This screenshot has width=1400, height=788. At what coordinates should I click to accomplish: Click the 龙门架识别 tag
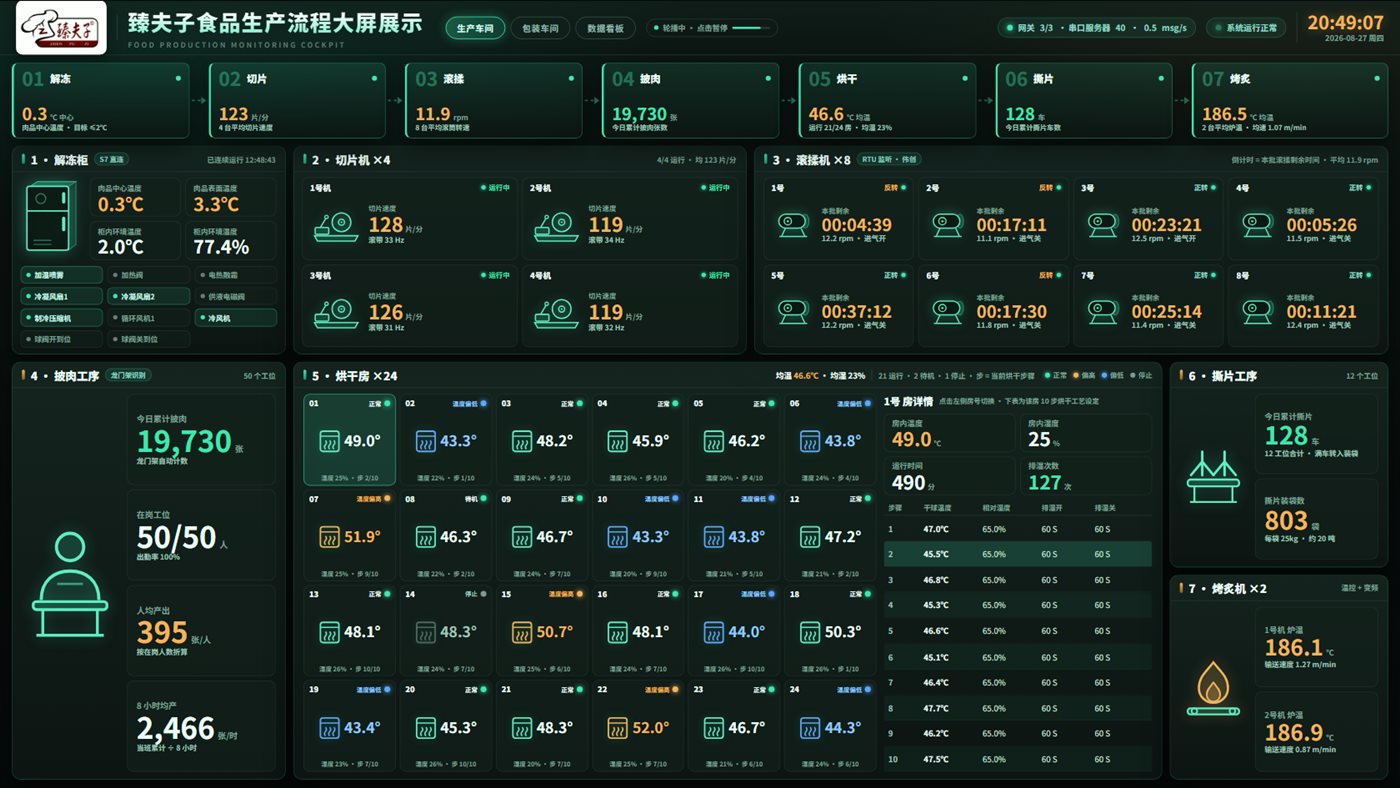pos(130,376)
